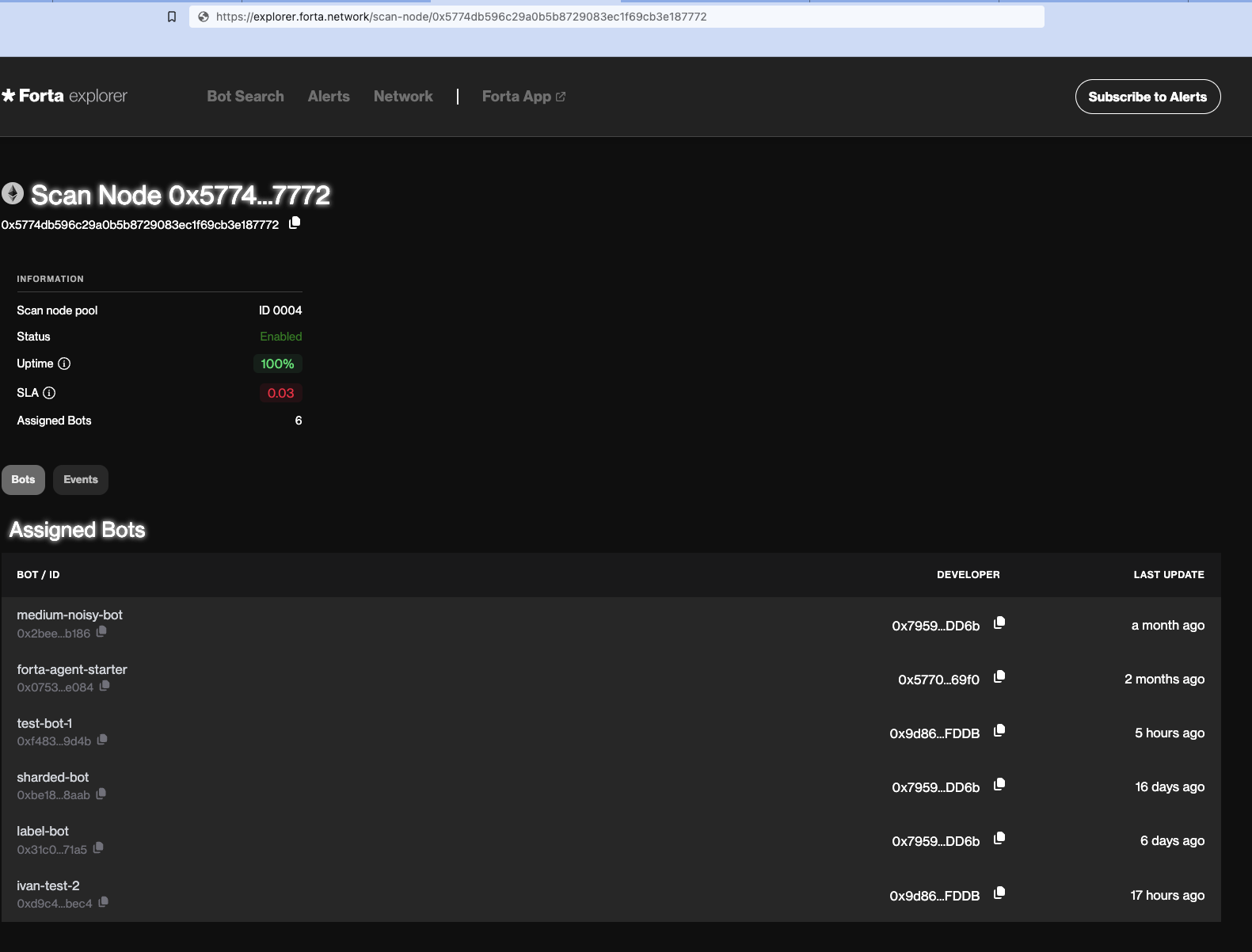Image resolution: width=1252 pixels, height=952 pixels.
Task: Click developer 0x7959...DD6b in medium-noisy-bot row
Action: [936, 626]
